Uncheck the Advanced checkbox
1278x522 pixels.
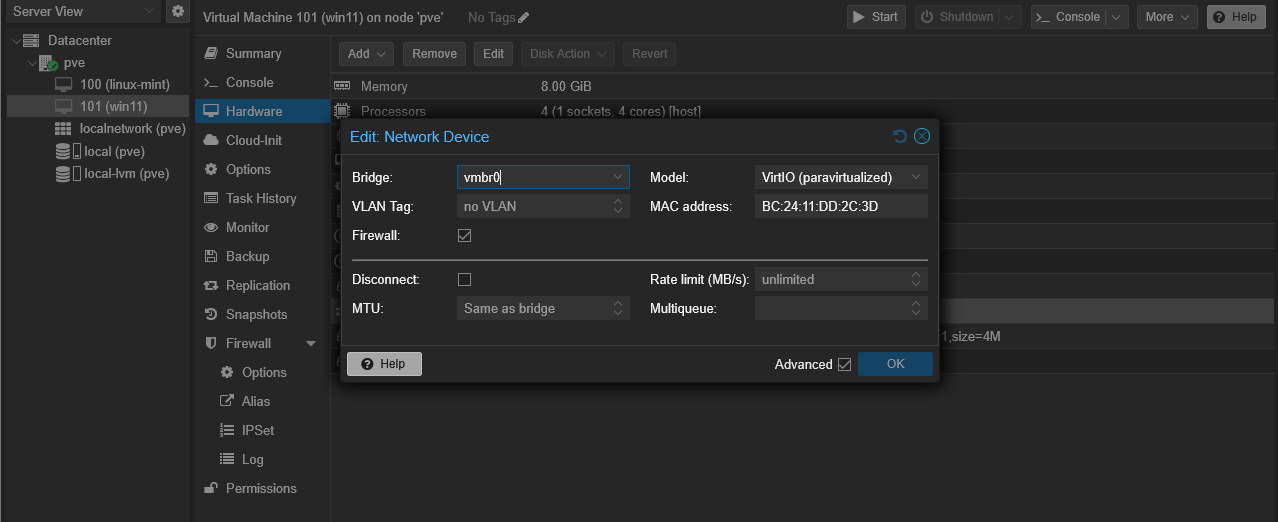click(844, 365)
